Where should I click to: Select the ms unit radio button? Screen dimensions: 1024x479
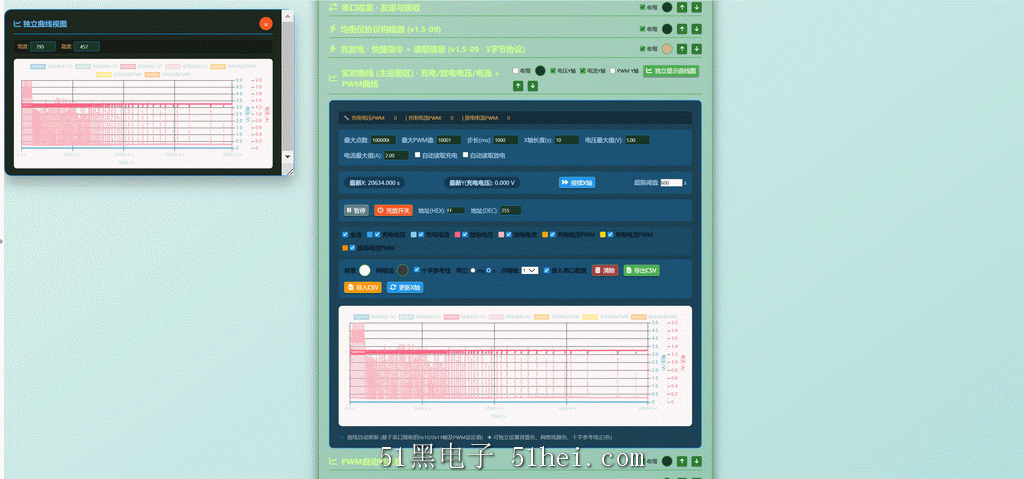tap(473, 270)
